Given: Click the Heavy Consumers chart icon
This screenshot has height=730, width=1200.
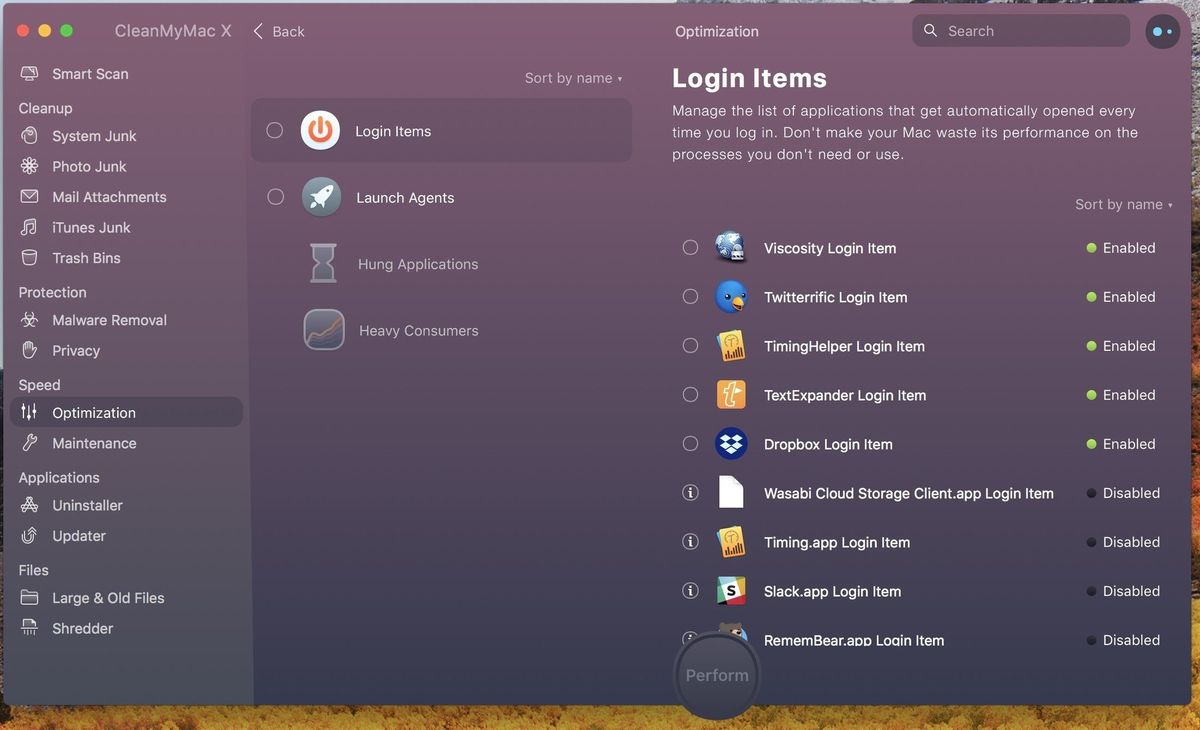Looking at the screenshot, I should [323, 330].
